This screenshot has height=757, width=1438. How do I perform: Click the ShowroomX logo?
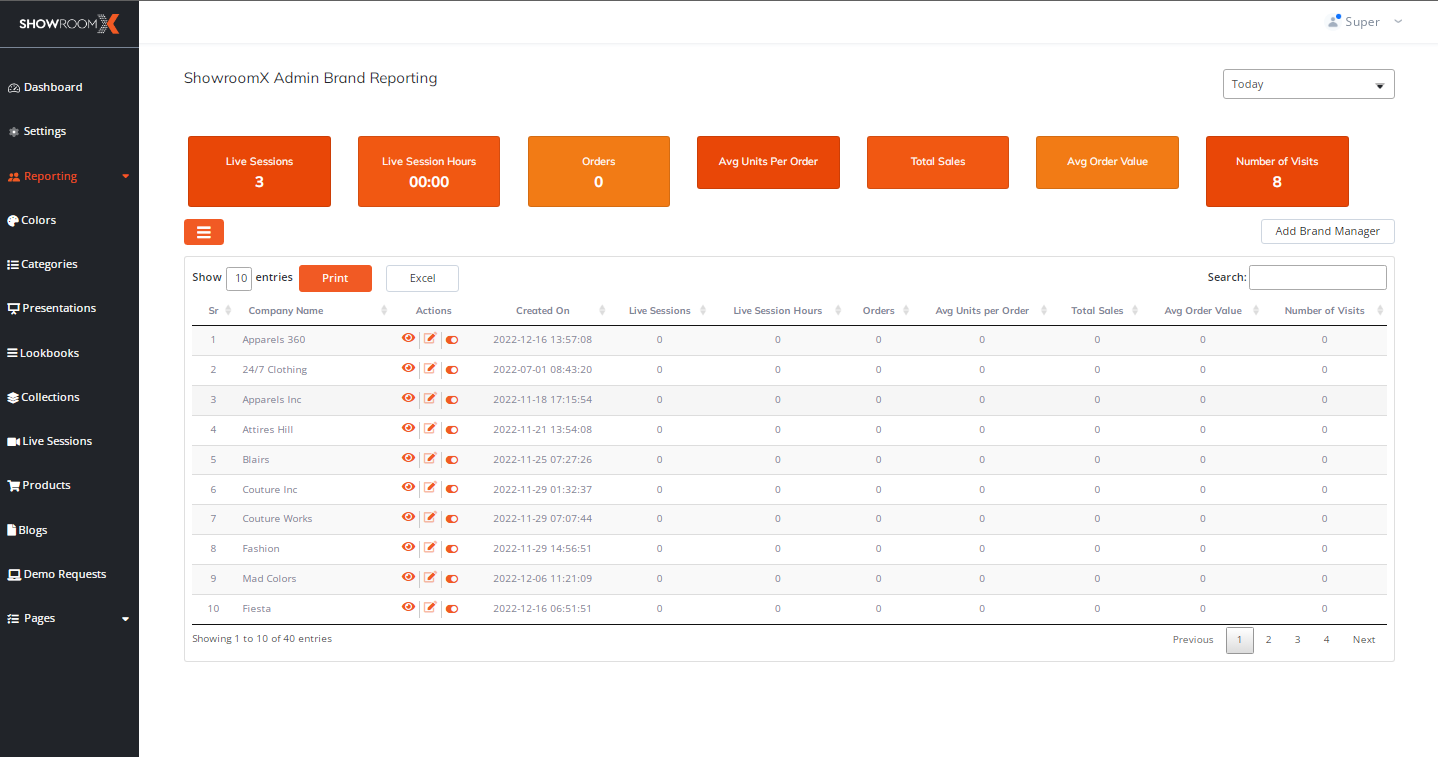(69, 23)
